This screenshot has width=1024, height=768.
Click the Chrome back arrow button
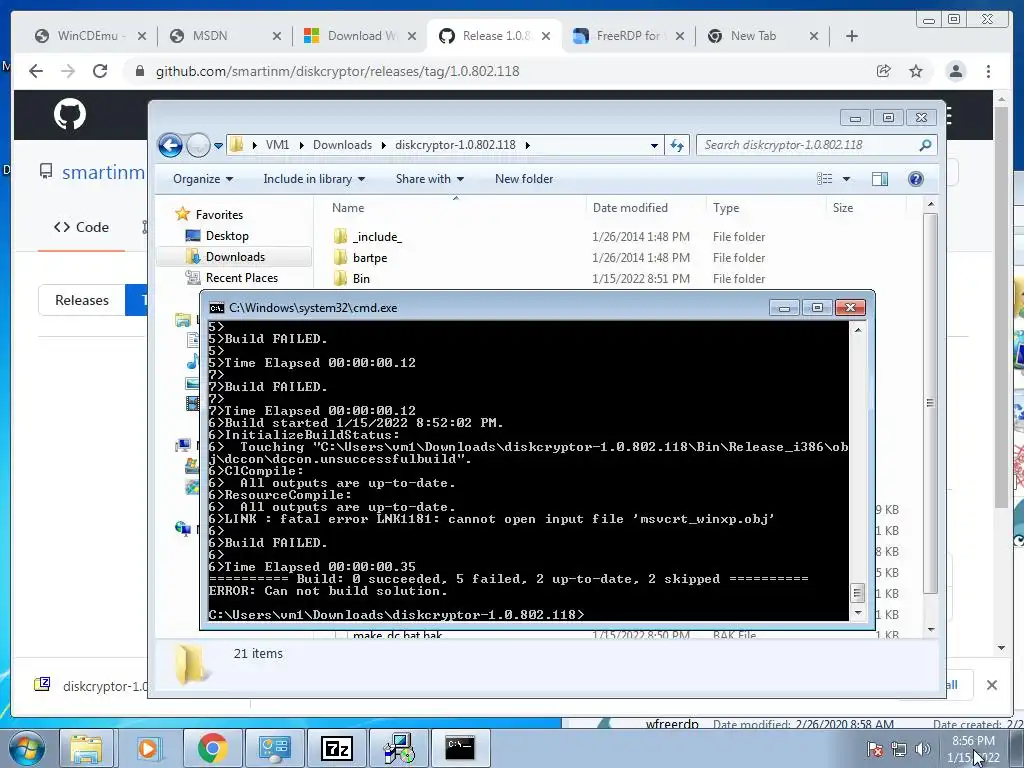coord(36,71)
